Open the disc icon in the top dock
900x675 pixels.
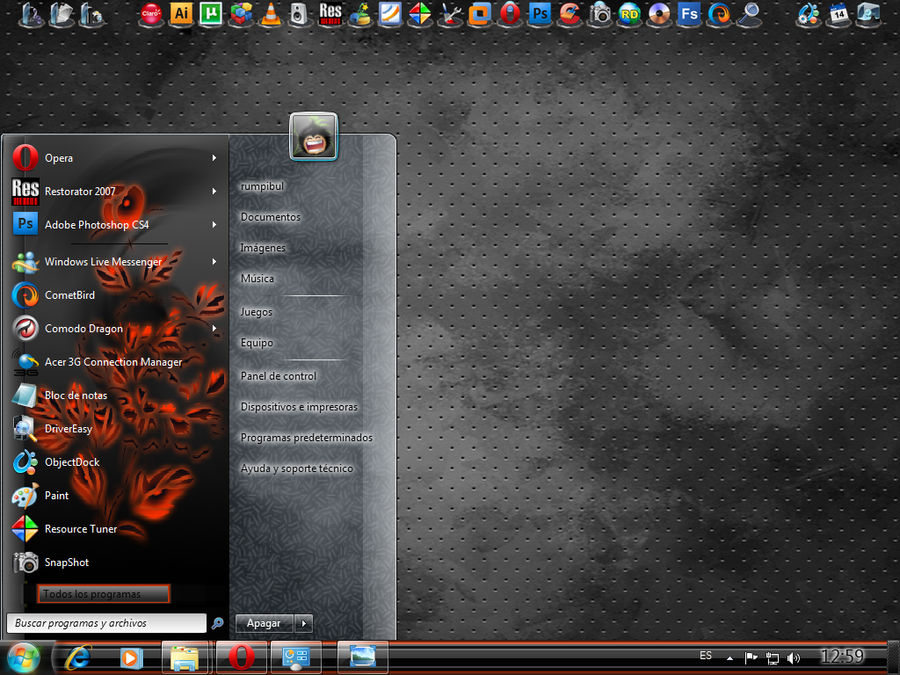pyautogui.click(x=659, y=14)
